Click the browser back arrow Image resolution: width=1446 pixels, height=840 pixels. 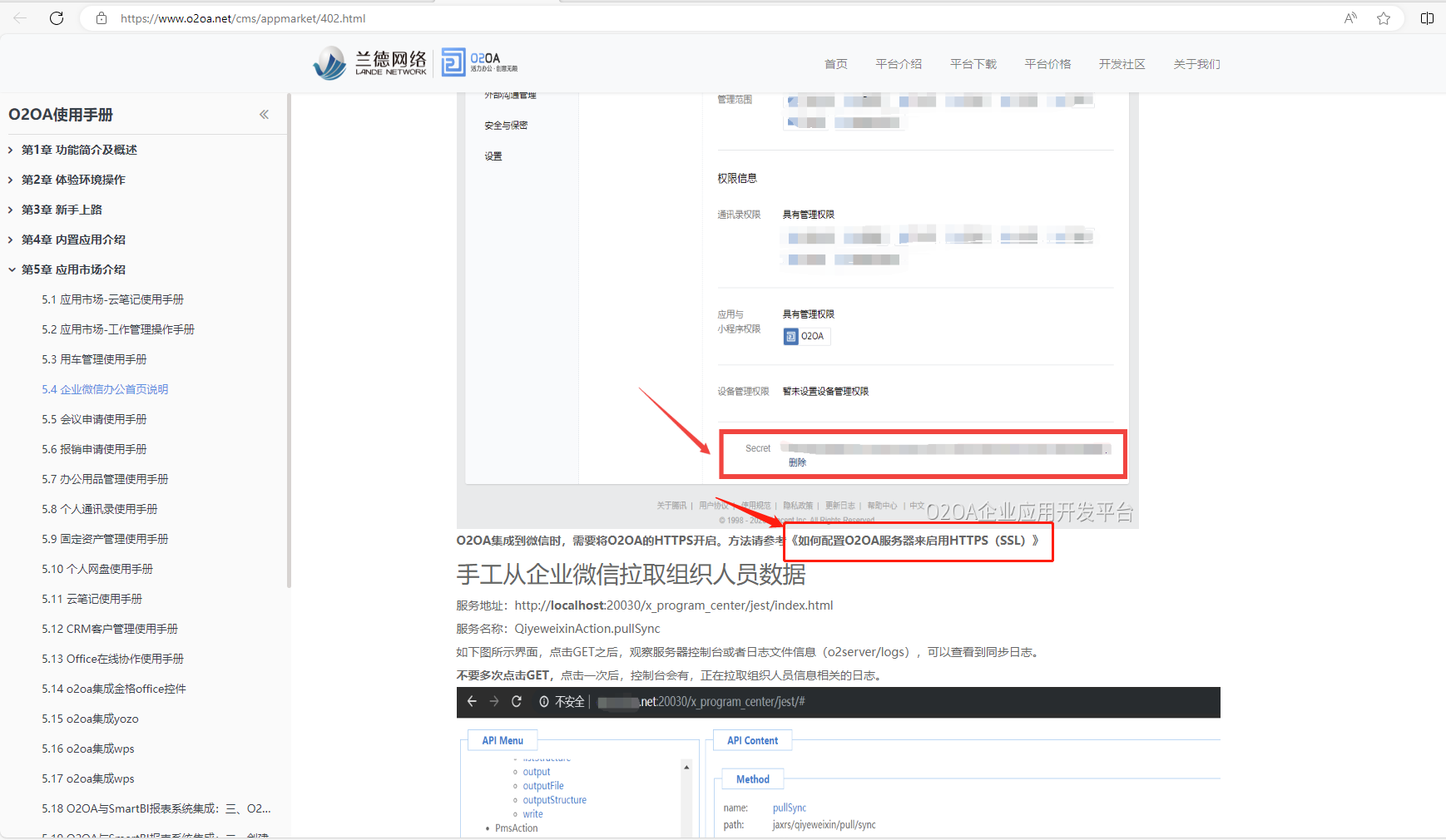pos(20,18)
